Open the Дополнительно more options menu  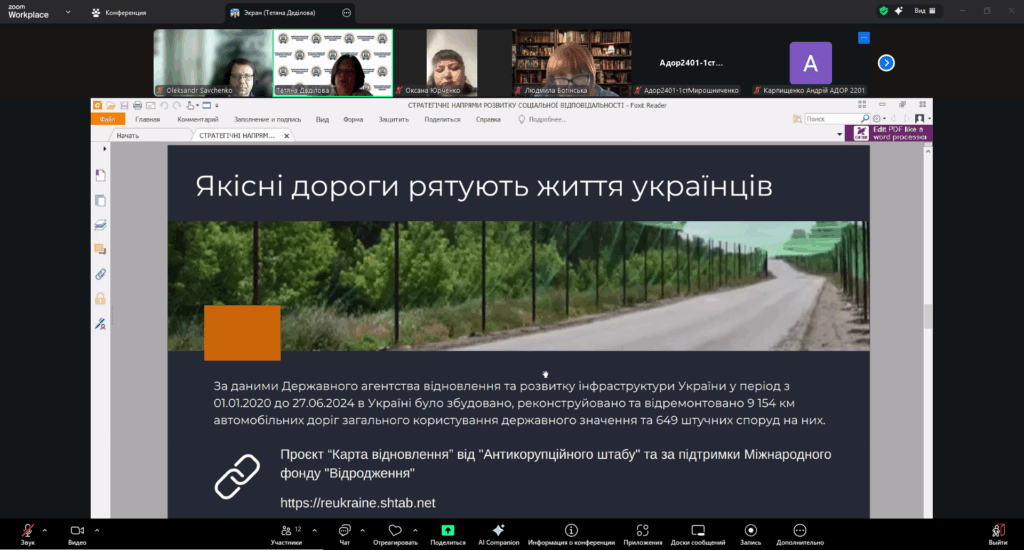[799, 531]
